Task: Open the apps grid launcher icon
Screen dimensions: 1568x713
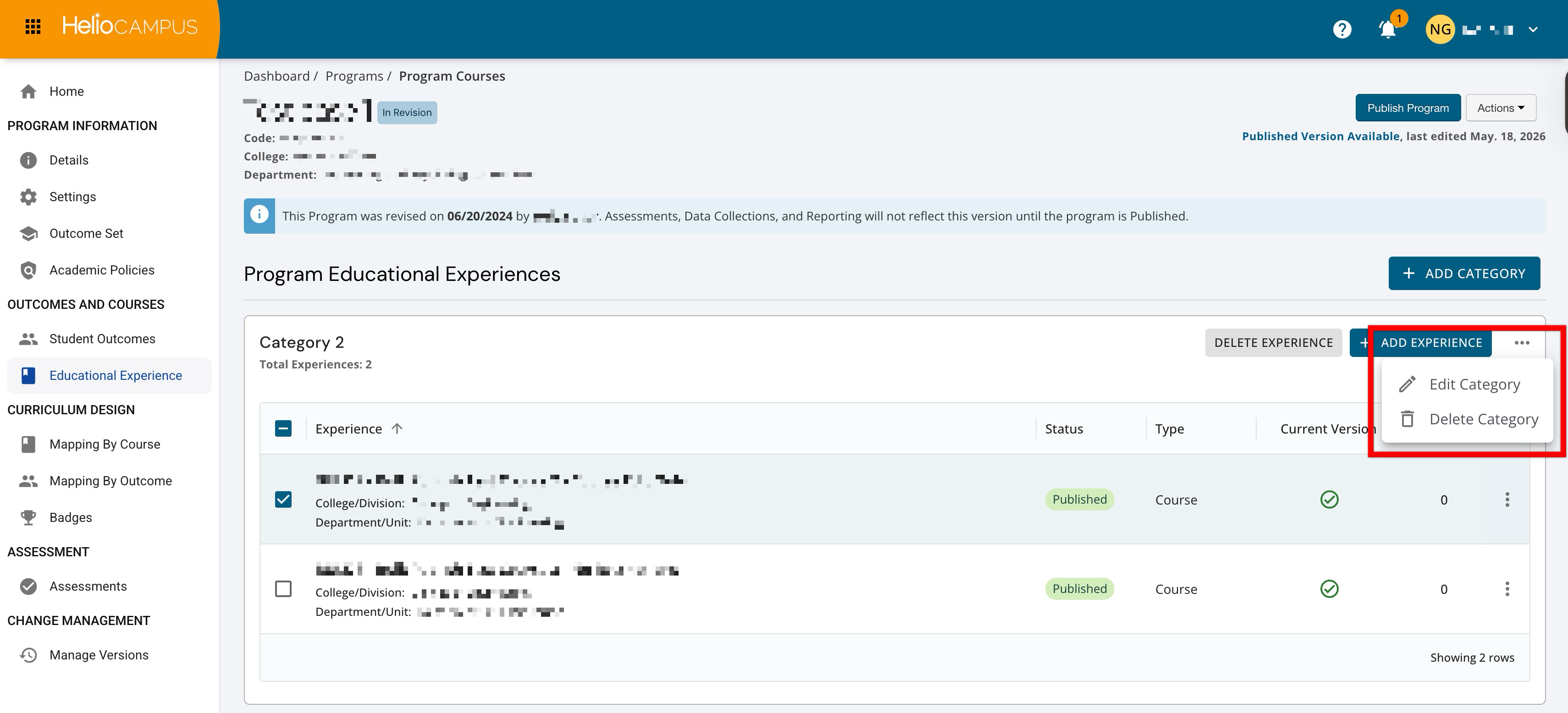Action: [x=33, y=27]
